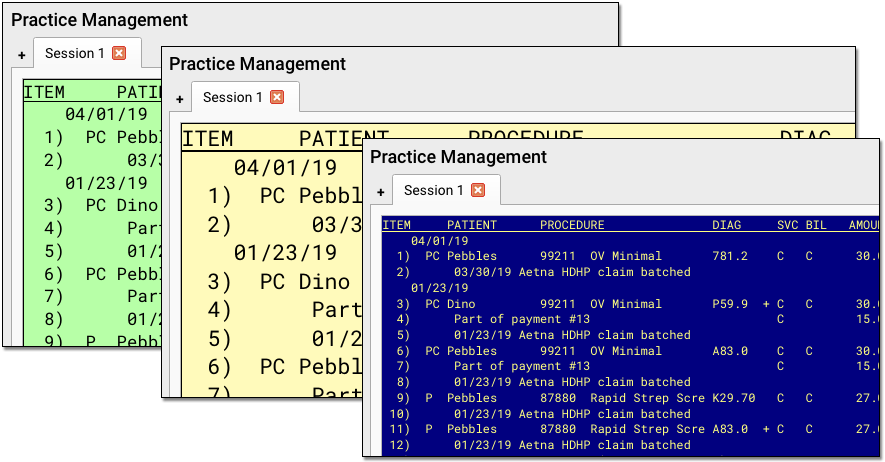Click the PROCEDURE column header in blue window
Viewport: 885px width, 462px height.
(x=572, y=225)
